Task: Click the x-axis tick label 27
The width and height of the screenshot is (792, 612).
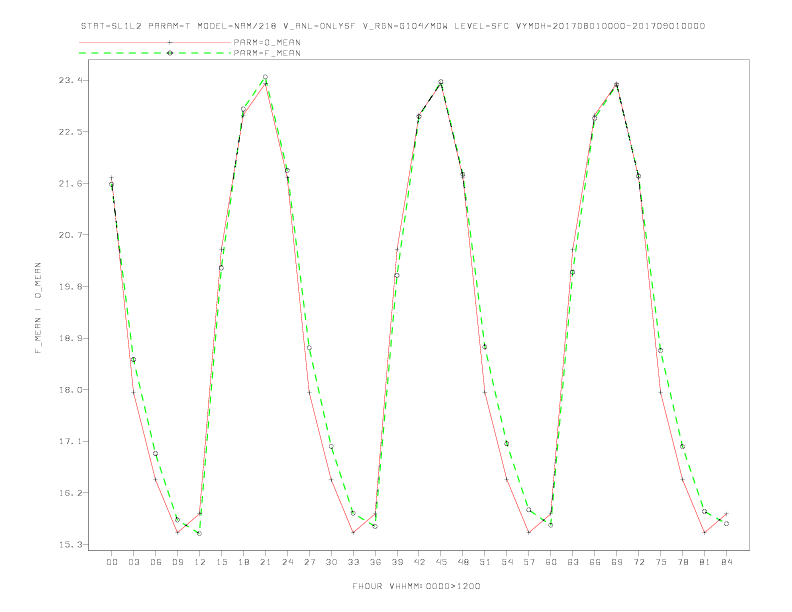Action: [309, 562]
